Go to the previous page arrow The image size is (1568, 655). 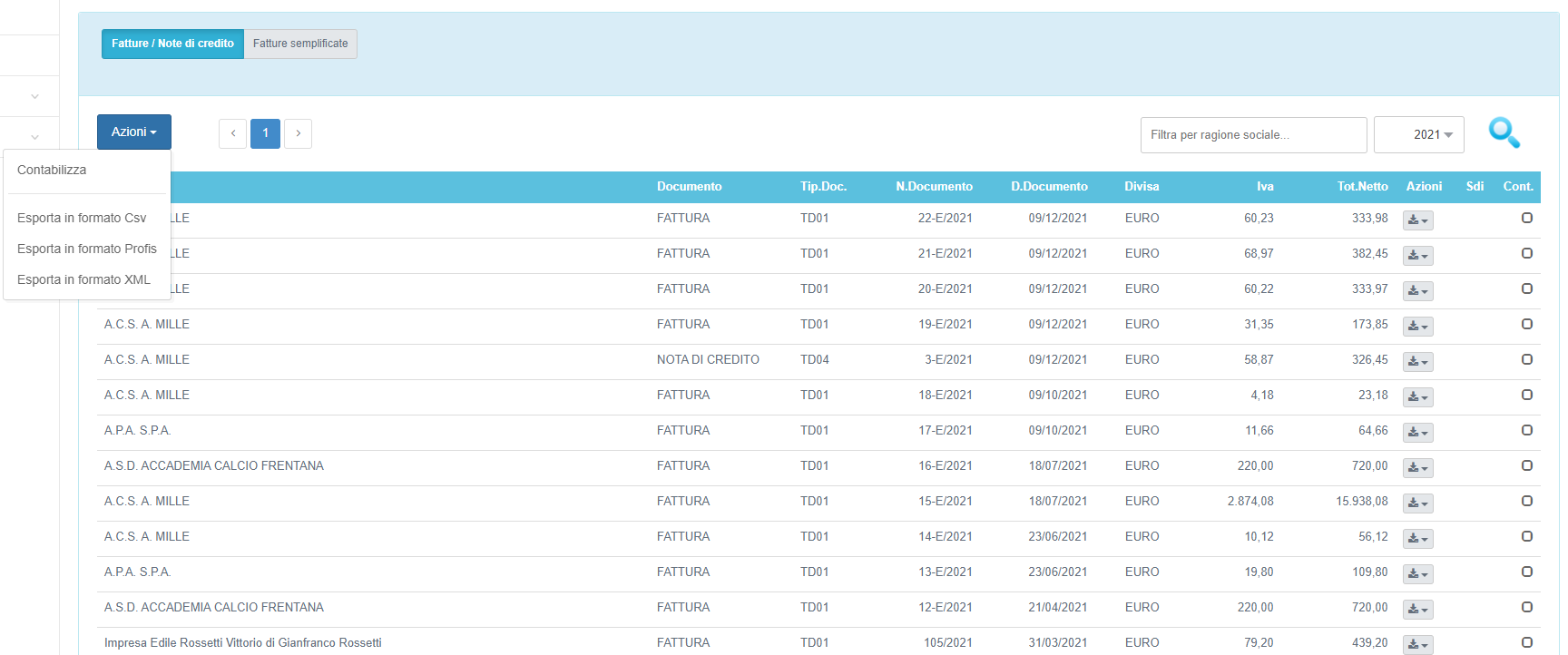point(232,133)
